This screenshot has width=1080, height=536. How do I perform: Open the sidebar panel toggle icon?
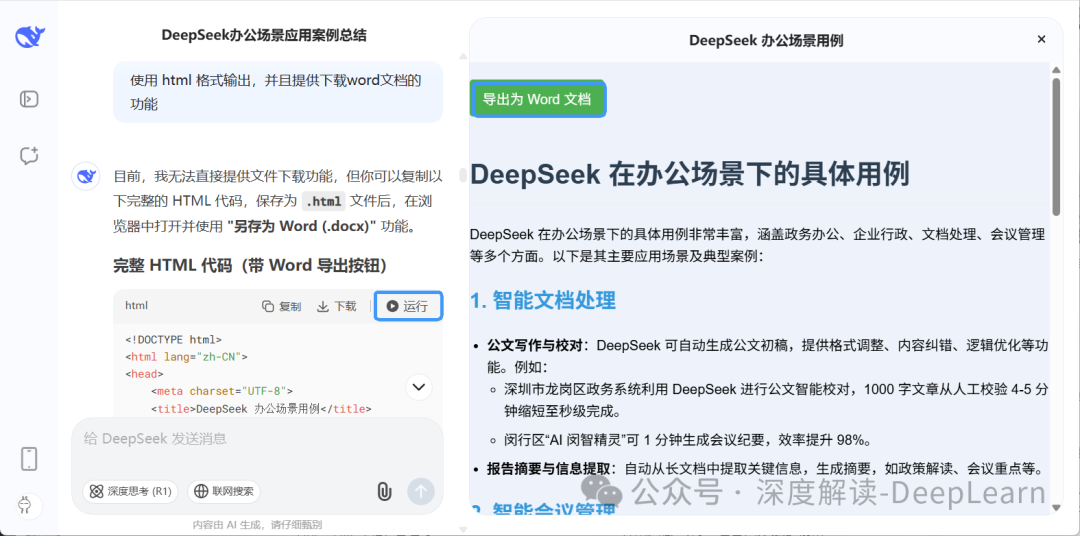point(29,99)
